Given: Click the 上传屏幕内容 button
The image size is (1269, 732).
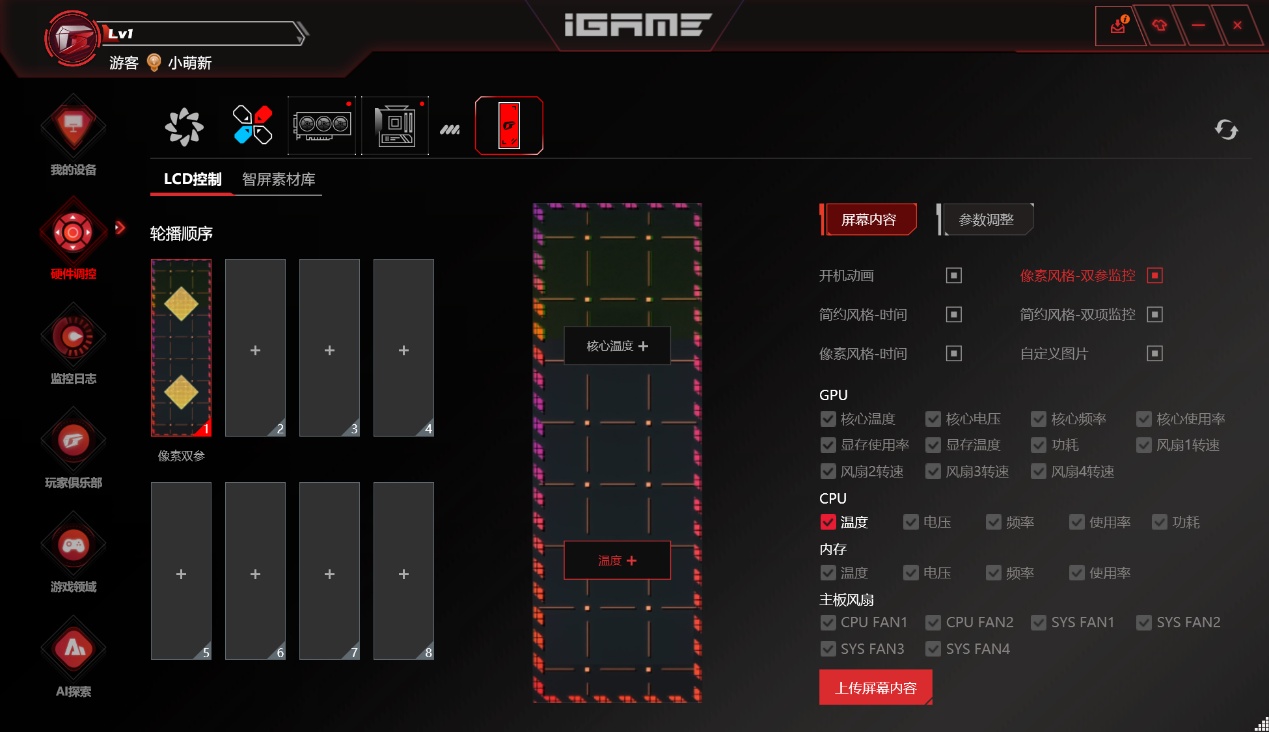Looking at the screenshot, I should 875,688.
